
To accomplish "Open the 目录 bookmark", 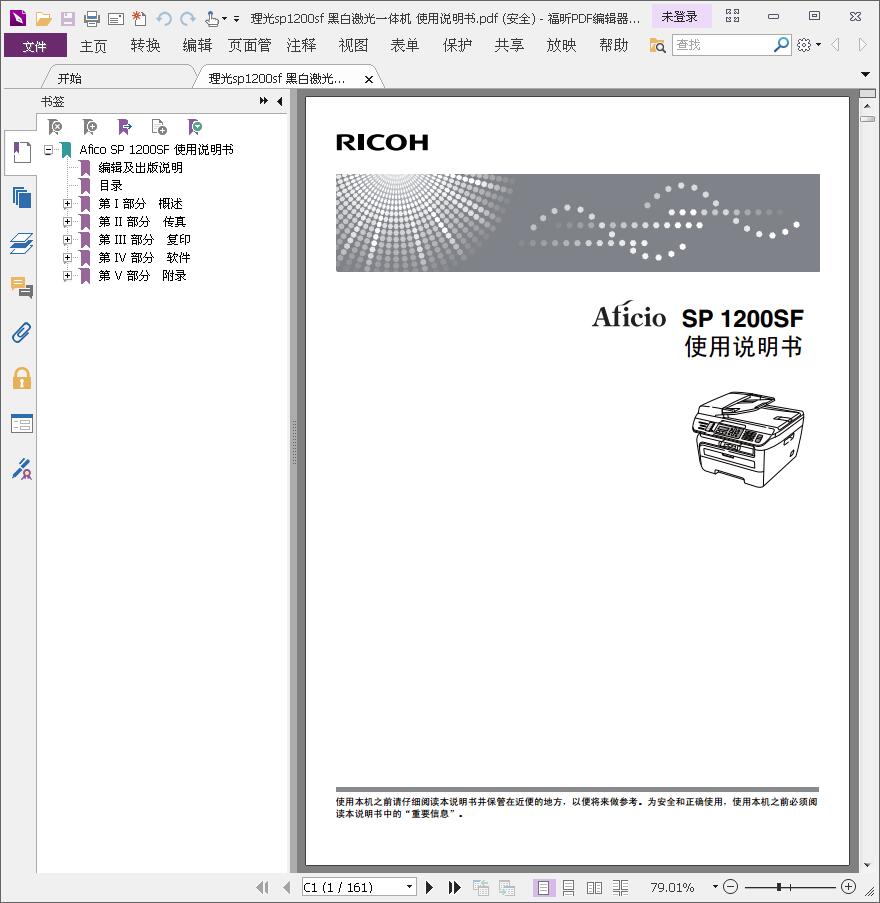I will coord(111,185).
